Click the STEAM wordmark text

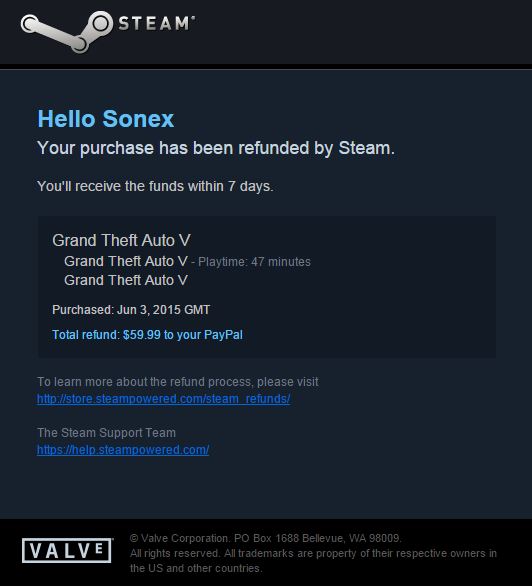[x=157, y=23]
